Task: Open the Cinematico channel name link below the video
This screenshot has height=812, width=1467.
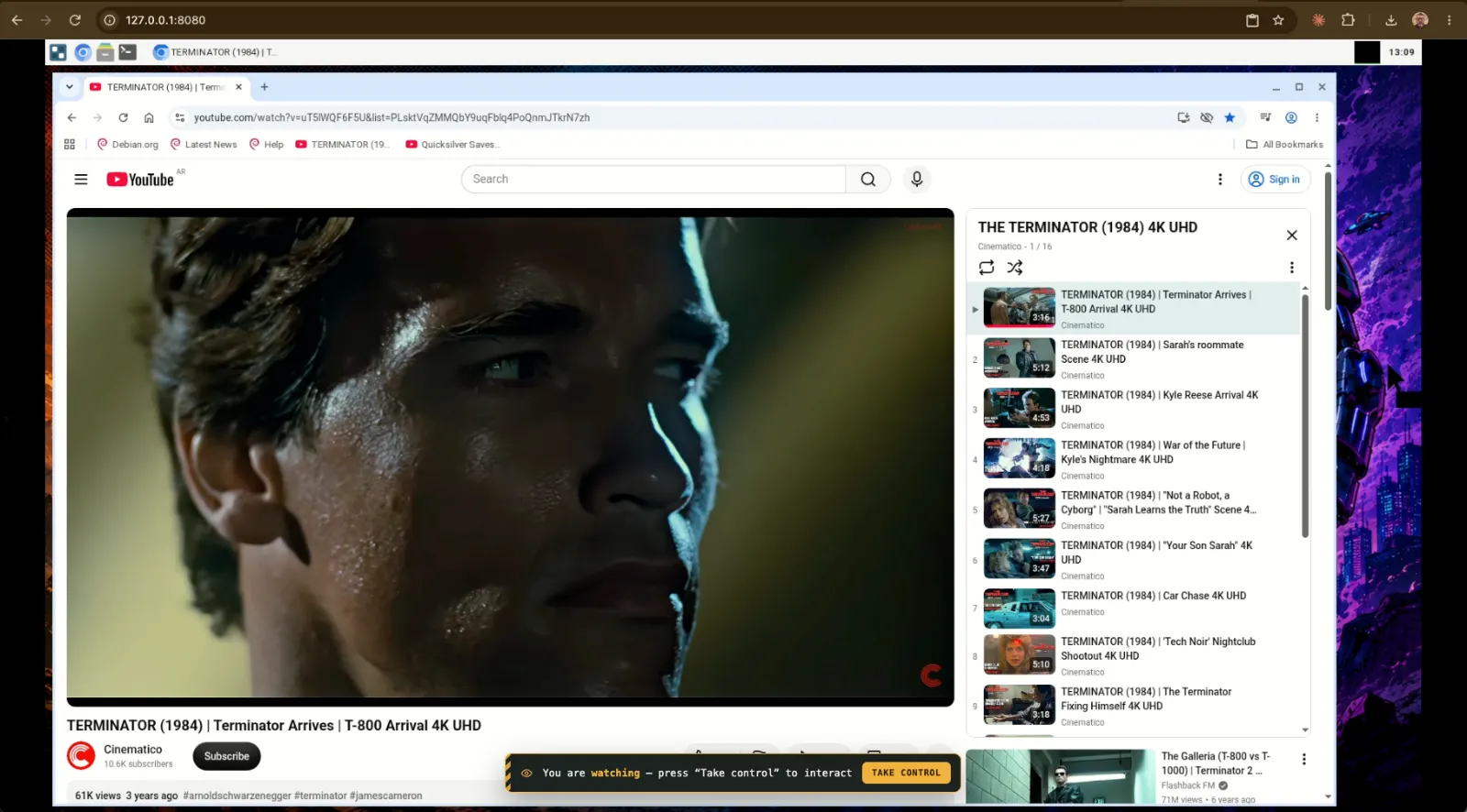Action: point(133,750)
